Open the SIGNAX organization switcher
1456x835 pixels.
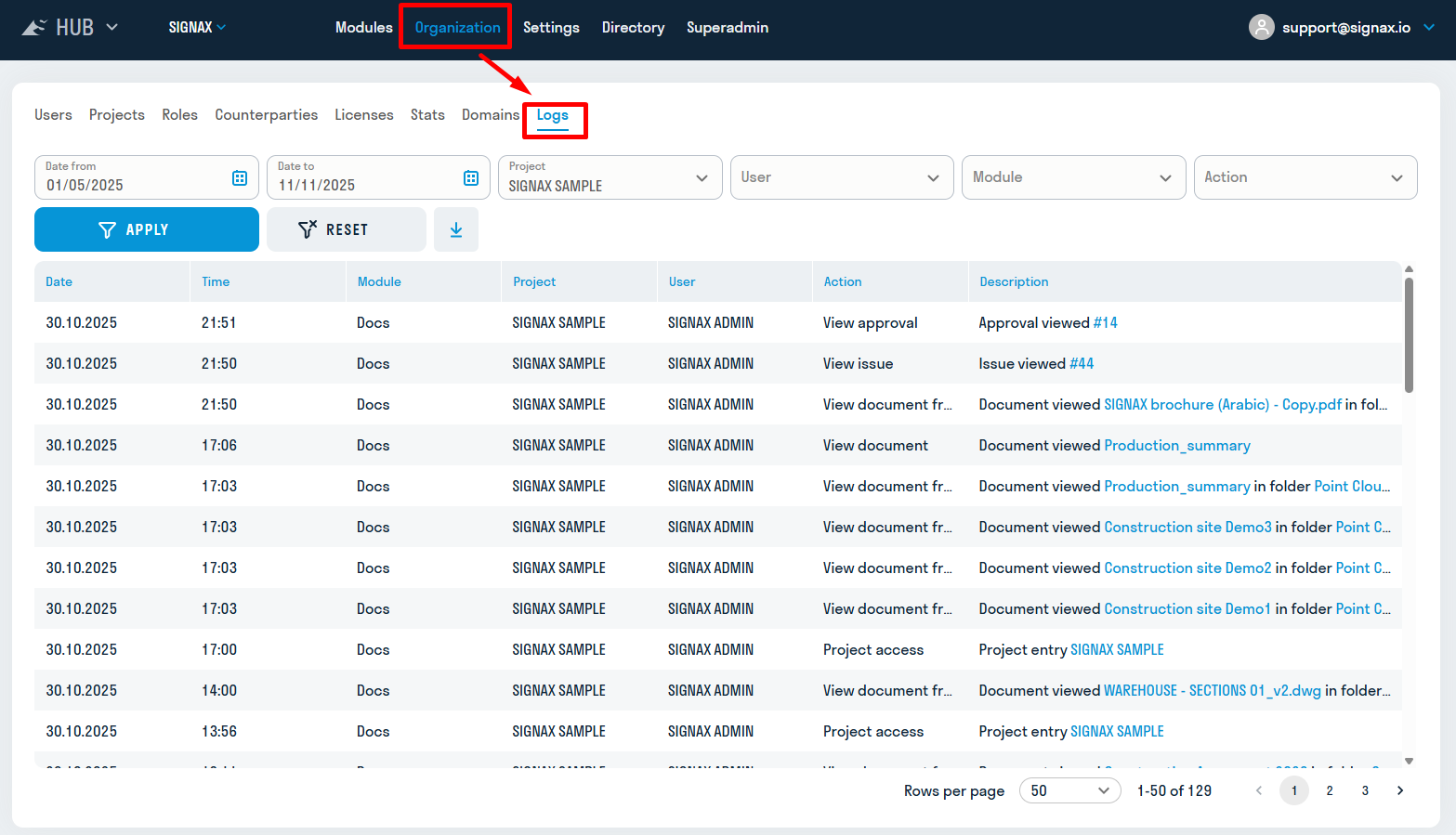click(x=197, y=28)
